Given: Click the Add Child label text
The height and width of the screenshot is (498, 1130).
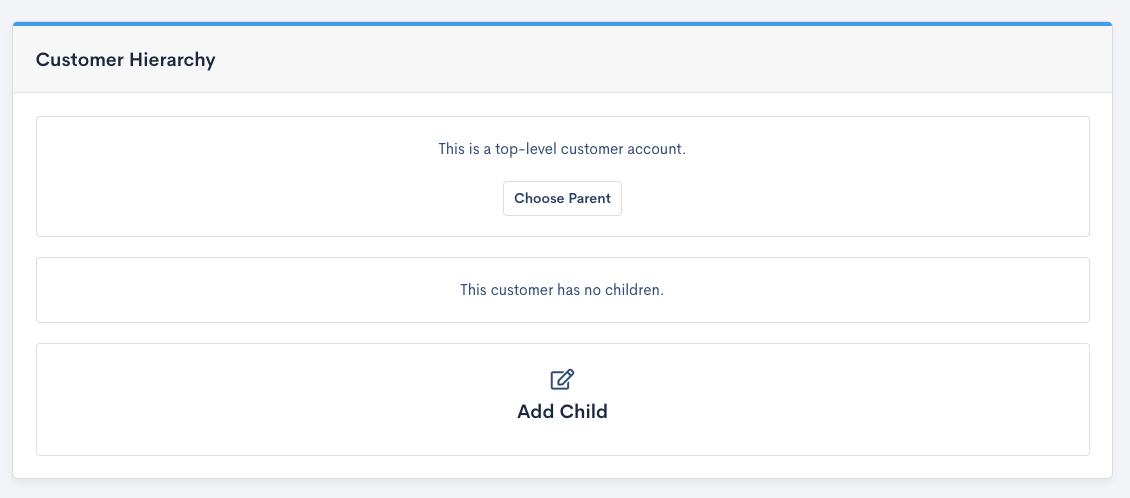Looking at the screenshot, I should (x=562, y=411).
